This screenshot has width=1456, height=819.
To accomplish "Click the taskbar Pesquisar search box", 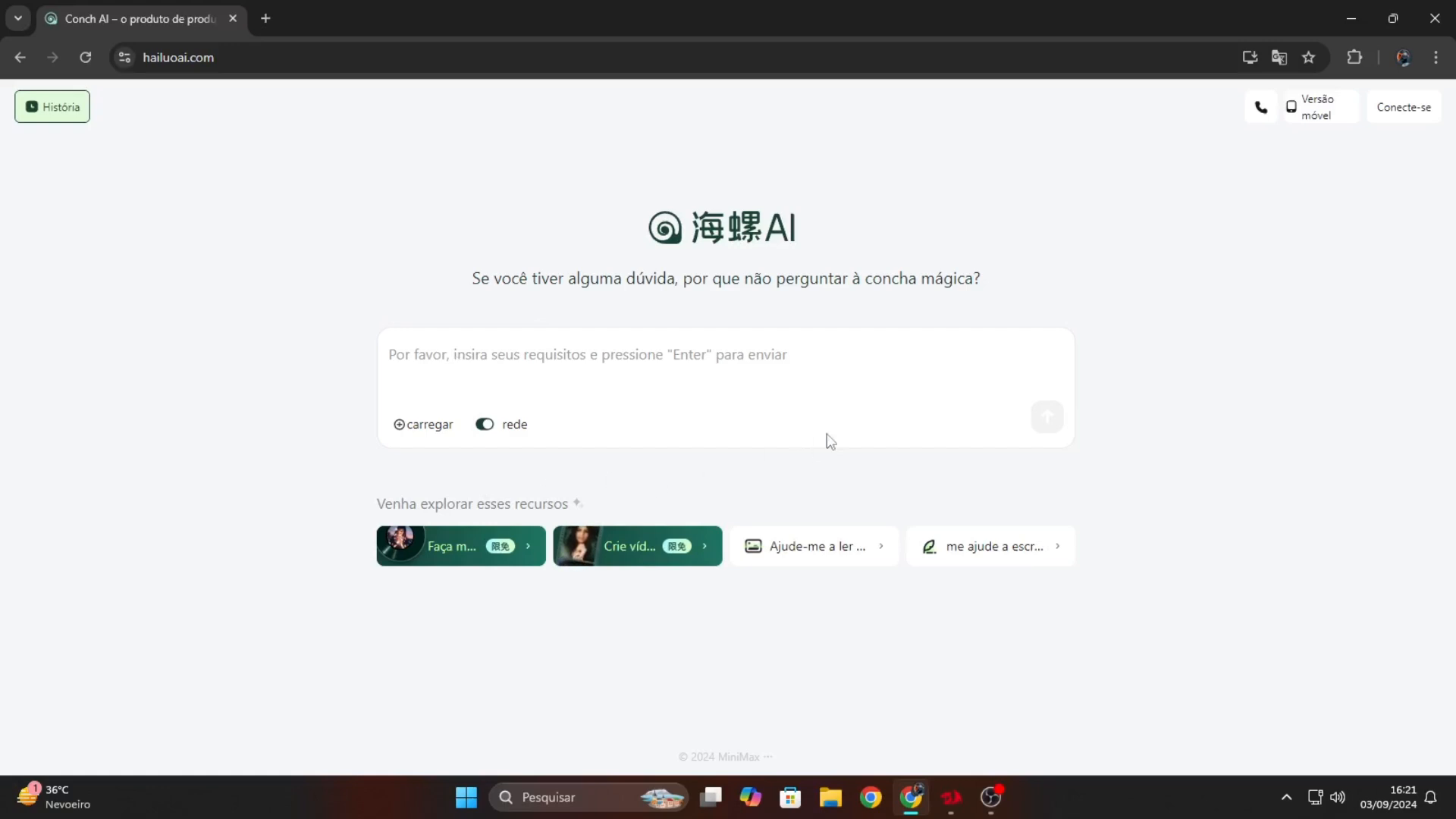I will click(x=588, y=797).
